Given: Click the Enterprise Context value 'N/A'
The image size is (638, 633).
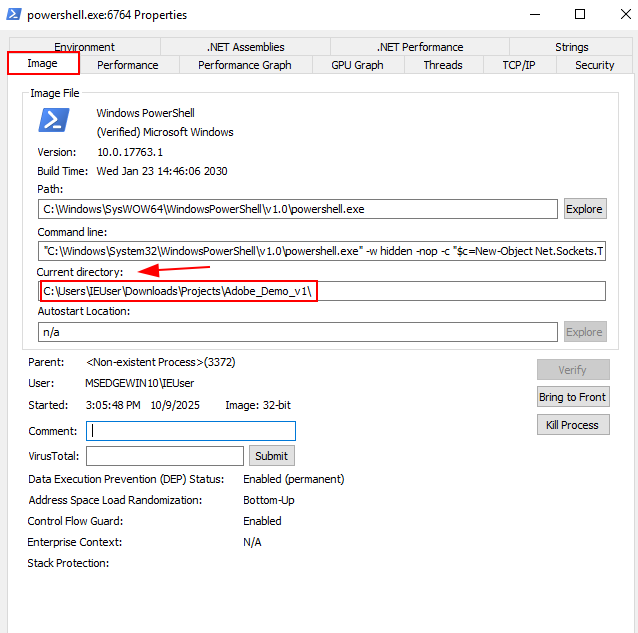Looking at the screenshot, I should coord(252,542).
